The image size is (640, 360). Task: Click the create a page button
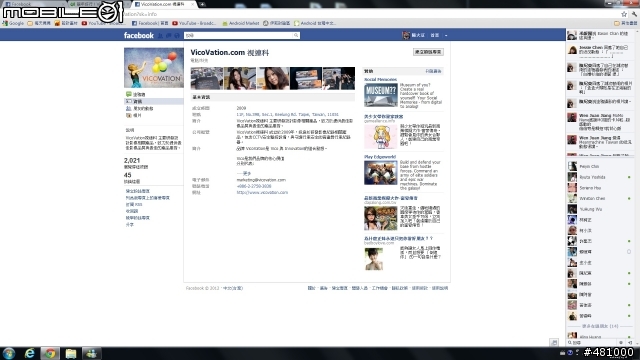pos(428,52)
